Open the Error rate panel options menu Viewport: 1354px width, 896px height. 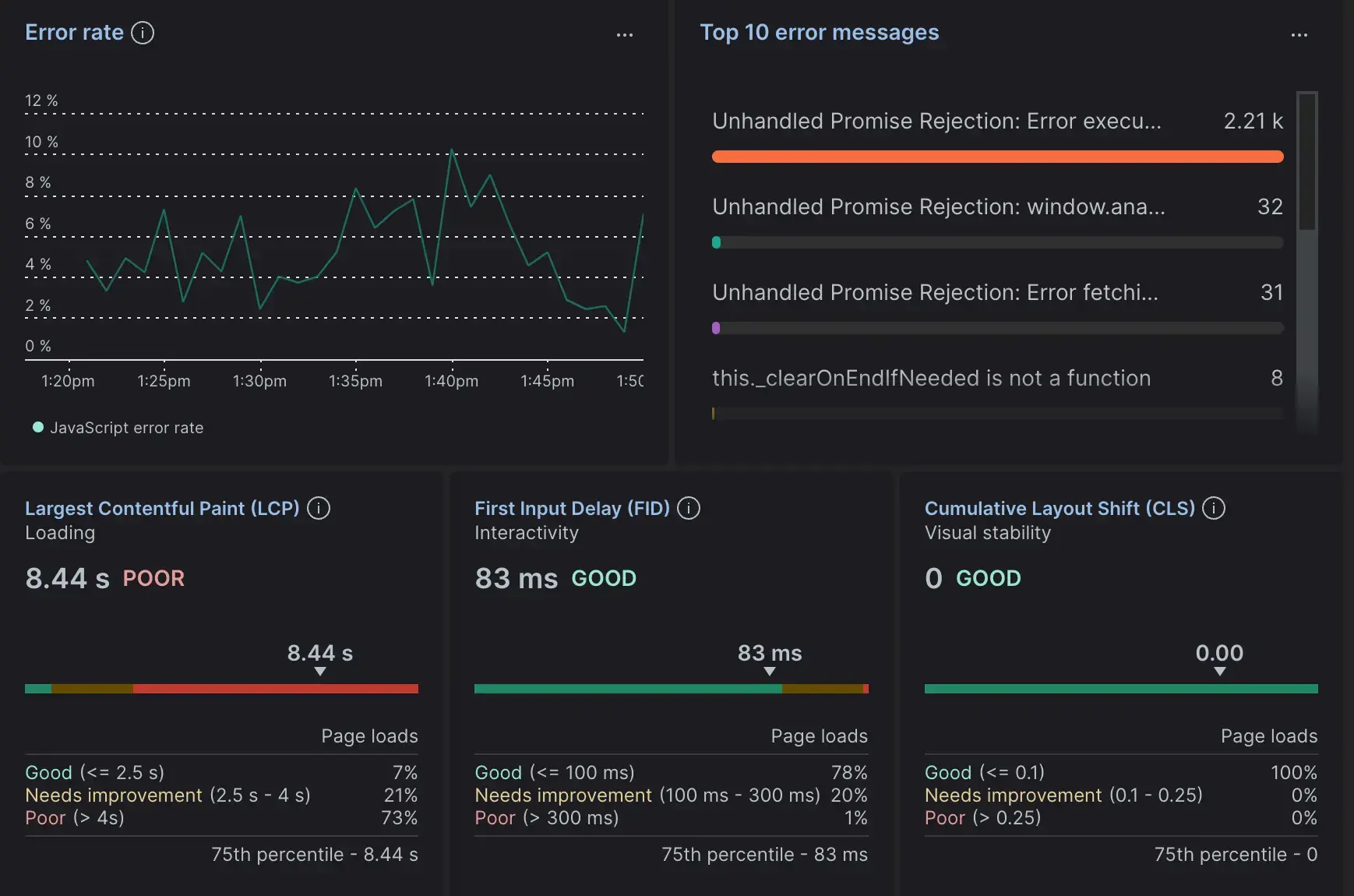click(624, 35)
